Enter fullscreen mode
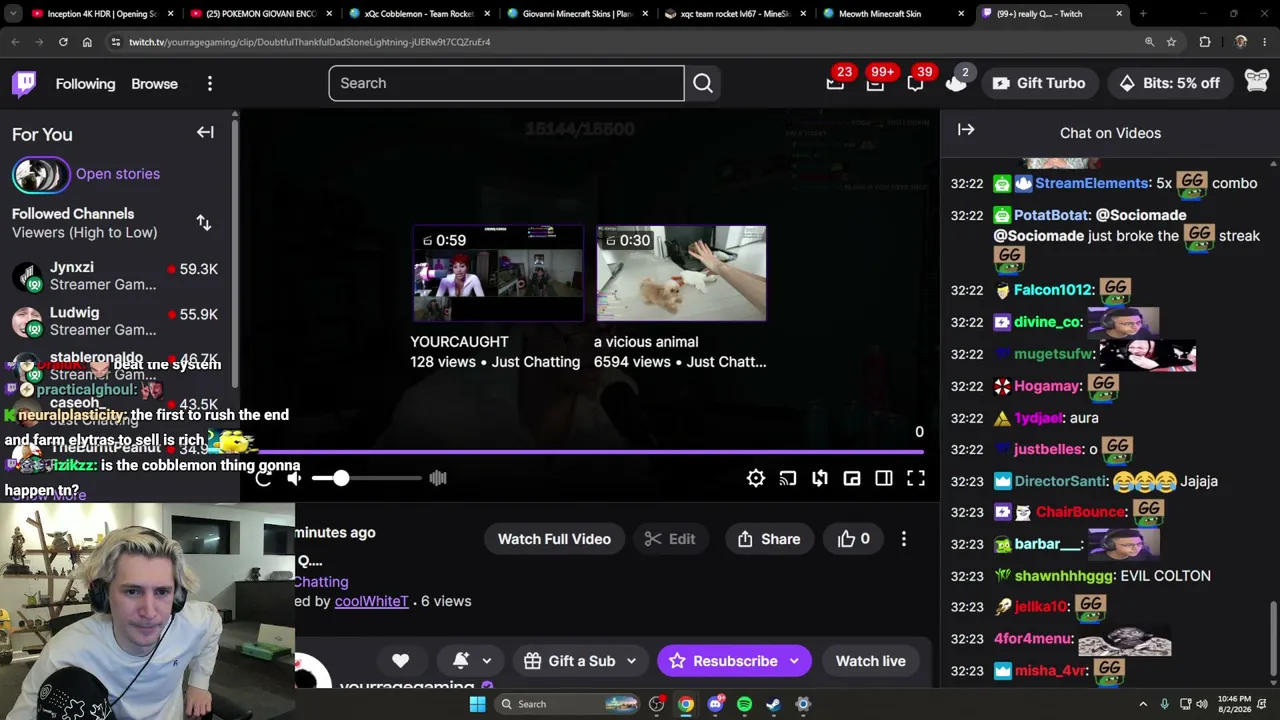The width and height of the screenshot is (1280, 720). click(916, 478)
